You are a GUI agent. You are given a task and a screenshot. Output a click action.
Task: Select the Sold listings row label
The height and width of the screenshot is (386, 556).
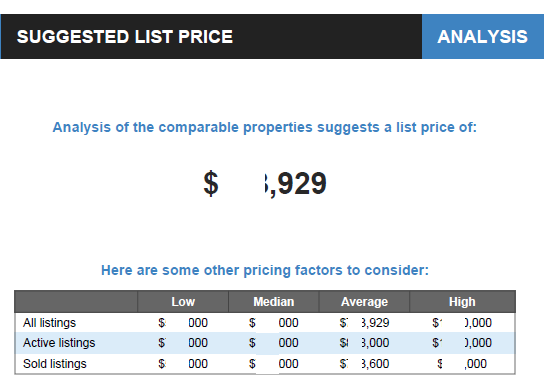[55, 364]
